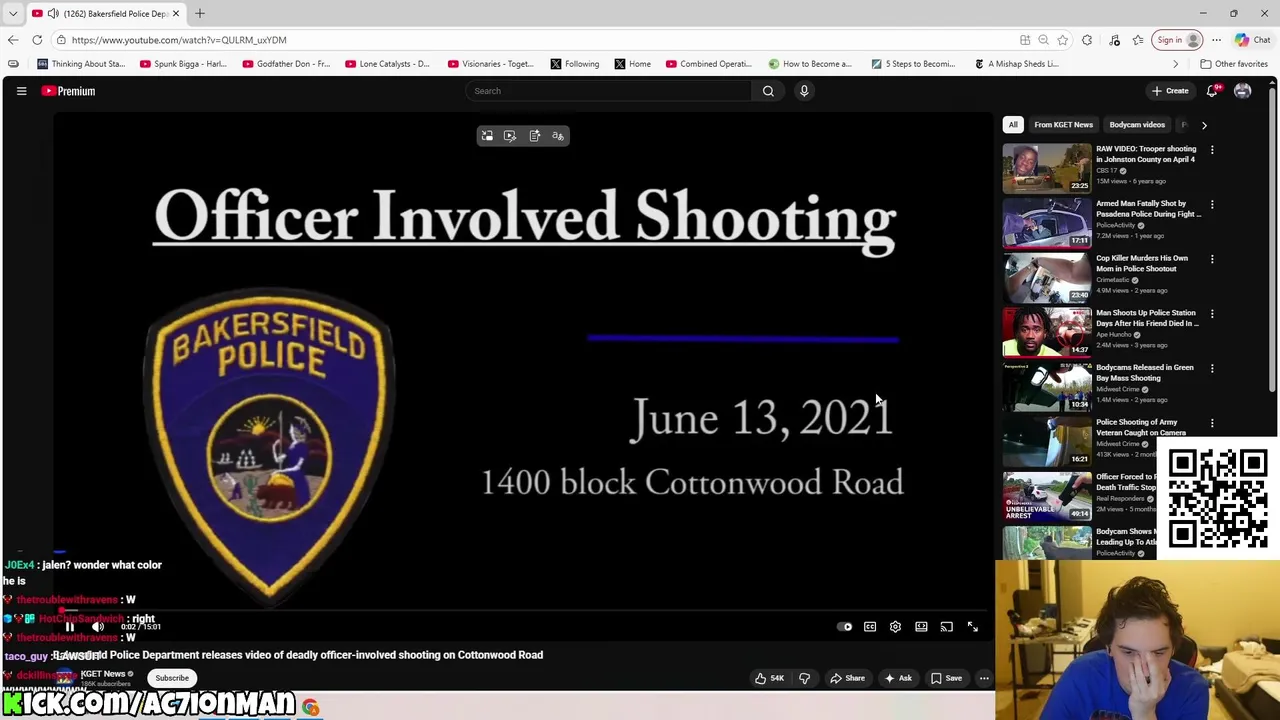Open Cop Killer Murders His Own Mom title
This screenshot has height=720, width=1280.
[x=1142, y=263]
